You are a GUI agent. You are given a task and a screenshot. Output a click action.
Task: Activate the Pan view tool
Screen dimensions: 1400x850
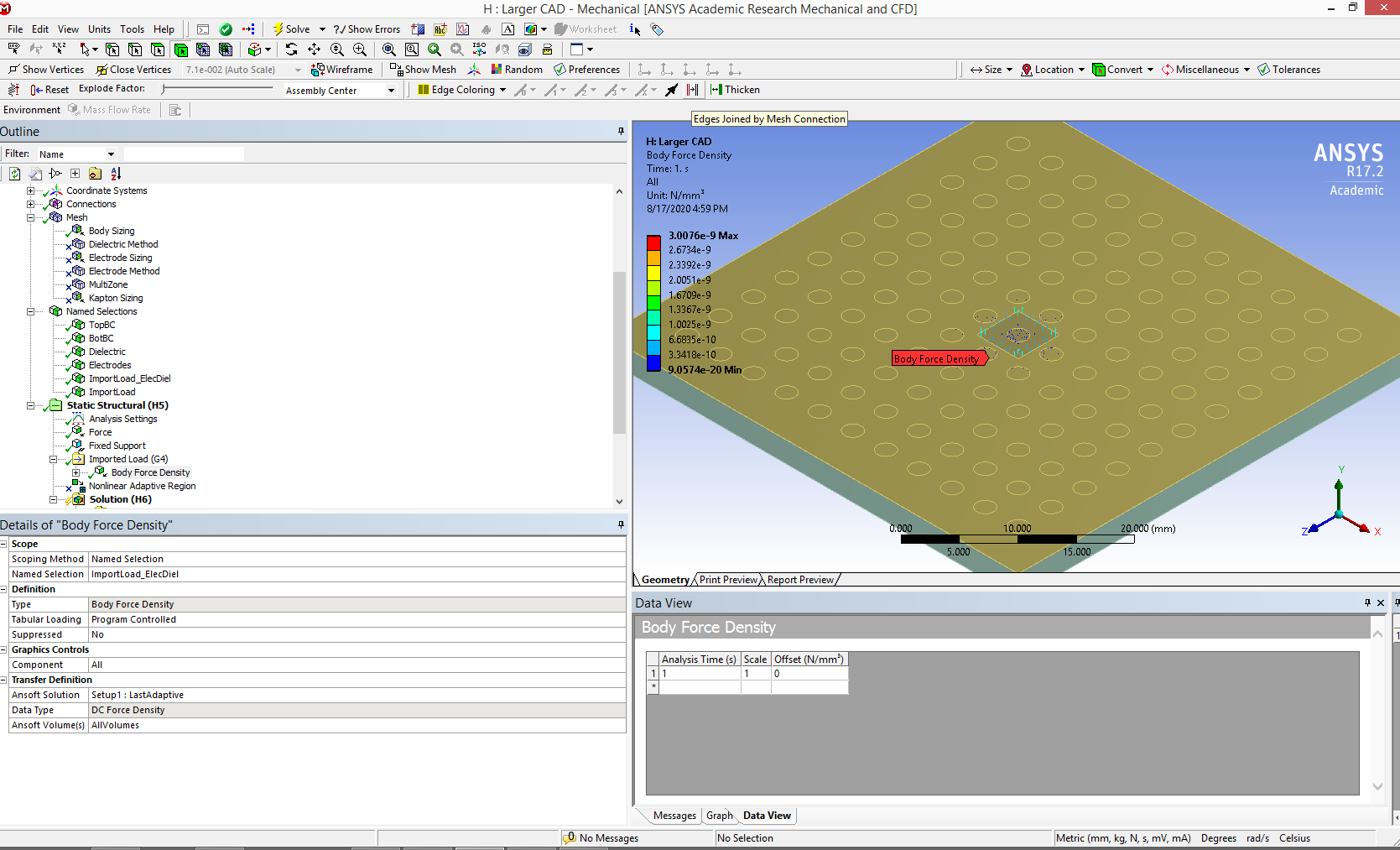click(x=314, y=50)
